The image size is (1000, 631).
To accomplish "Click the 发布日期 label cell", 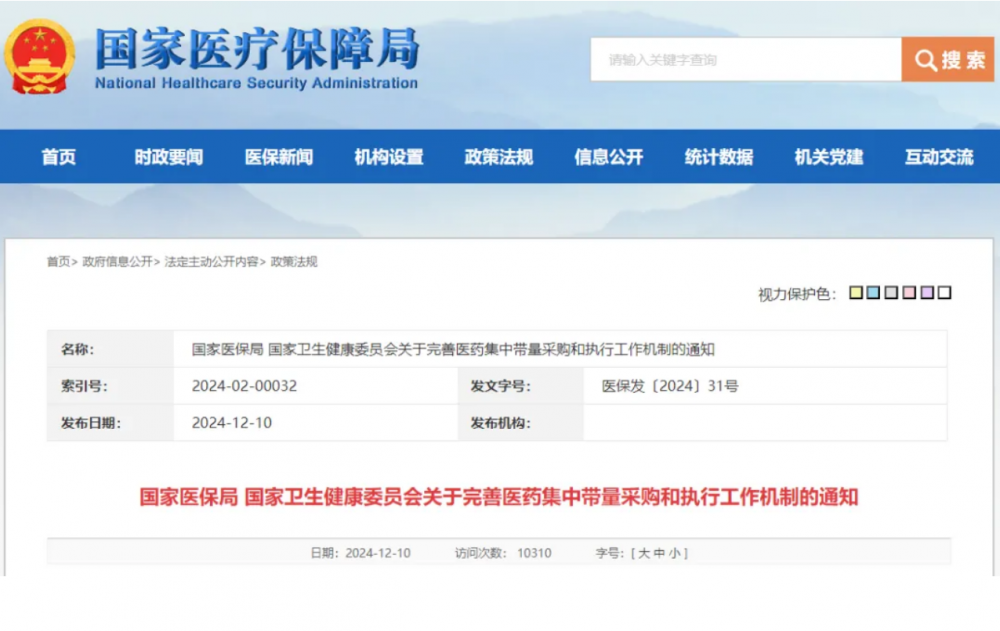I will pyautogui.click(x=110, y=423).
